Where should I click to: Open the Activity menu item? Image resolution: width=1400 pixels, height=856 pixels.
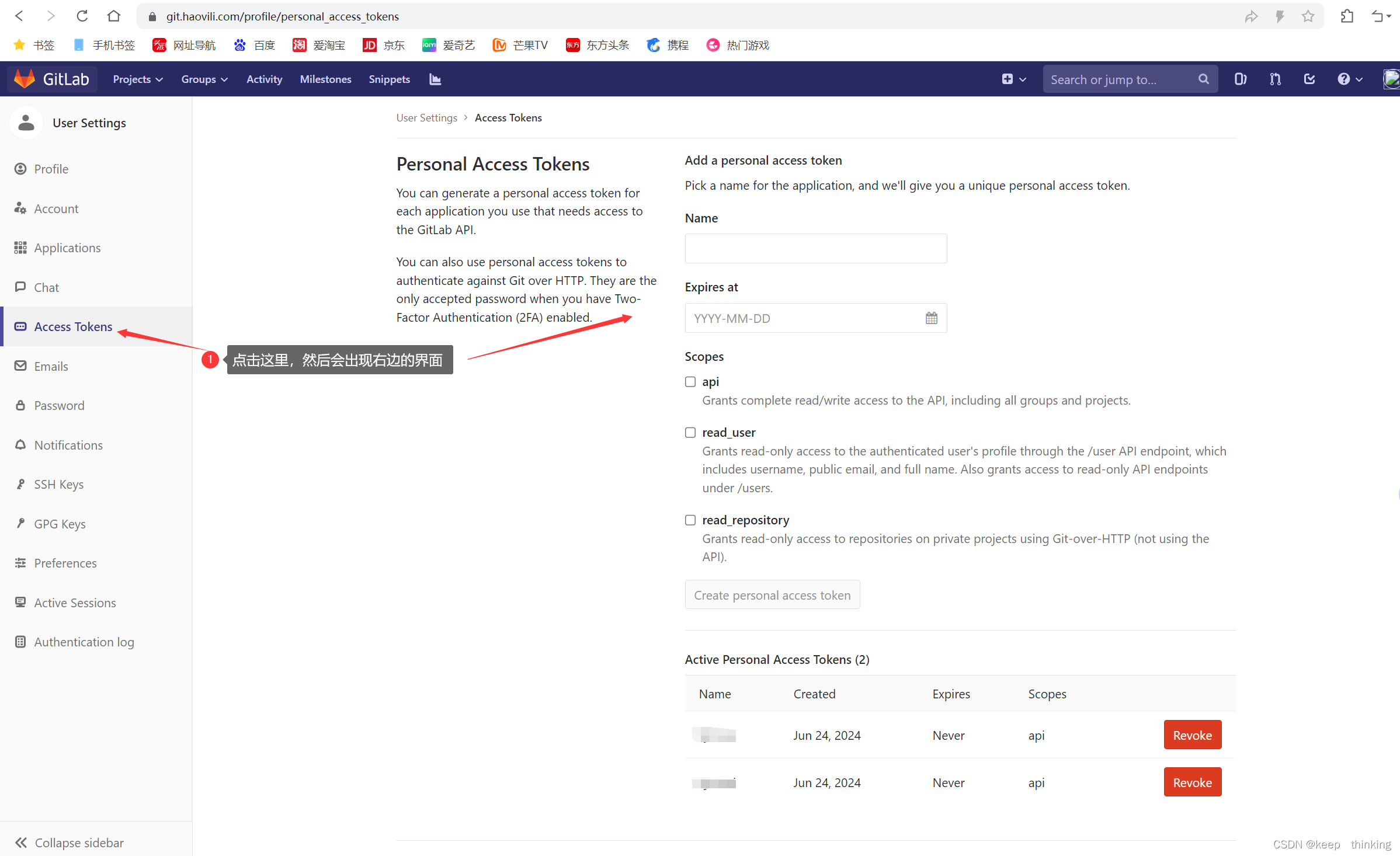tap(264, 79)
